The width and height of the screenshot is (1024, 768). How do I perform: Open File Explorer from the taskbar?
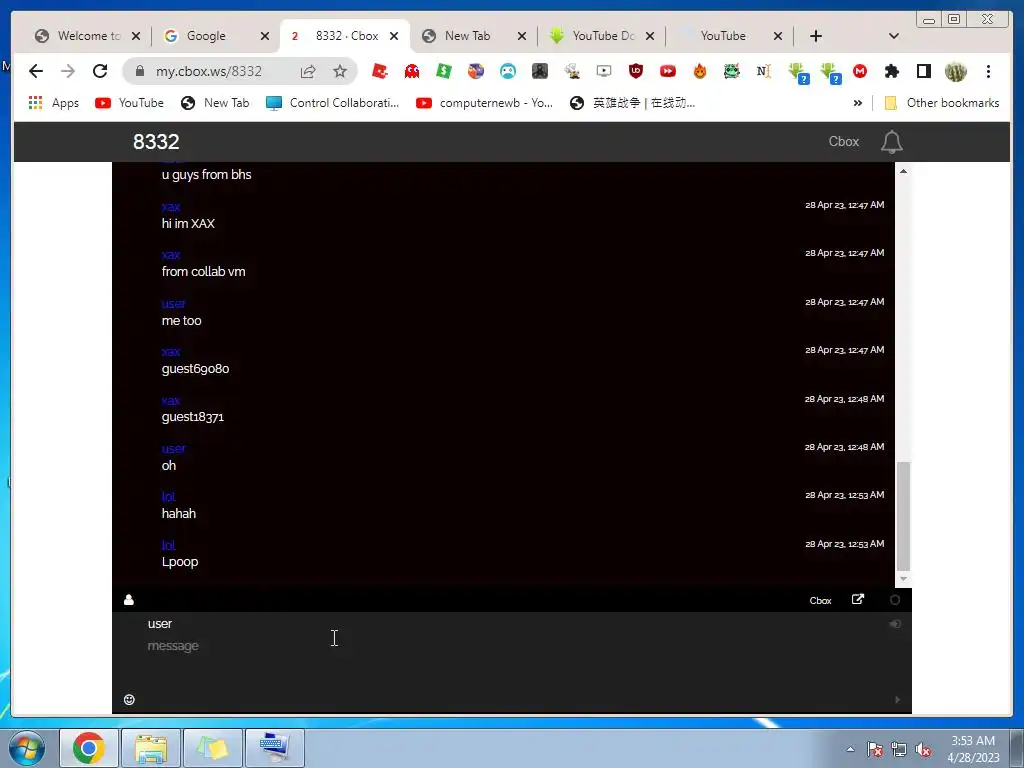tap(151, 748)
